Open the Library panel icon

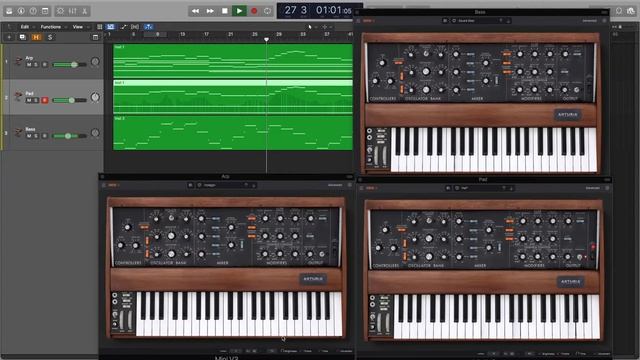(9, 11)
